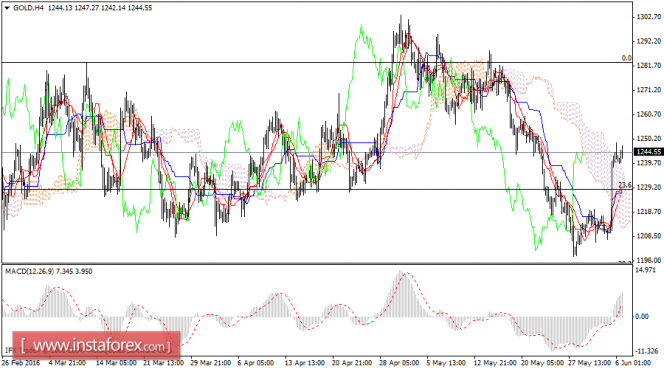Click the 4 Mar 21:00 time label
The width and height of the screenshot is (664, 369).
67,363
